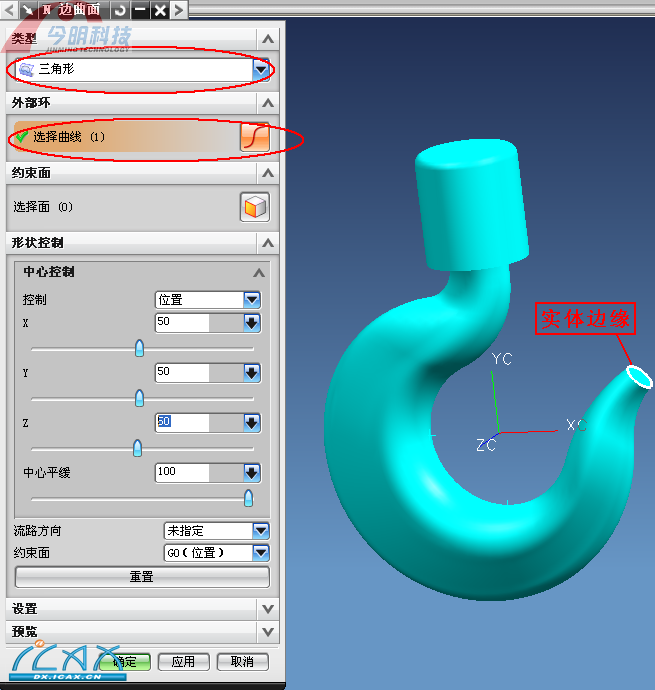Click the select face cube icon
The height and width of the screenshot is (690, 655).
pyautogui.click(x=255, y=207)
